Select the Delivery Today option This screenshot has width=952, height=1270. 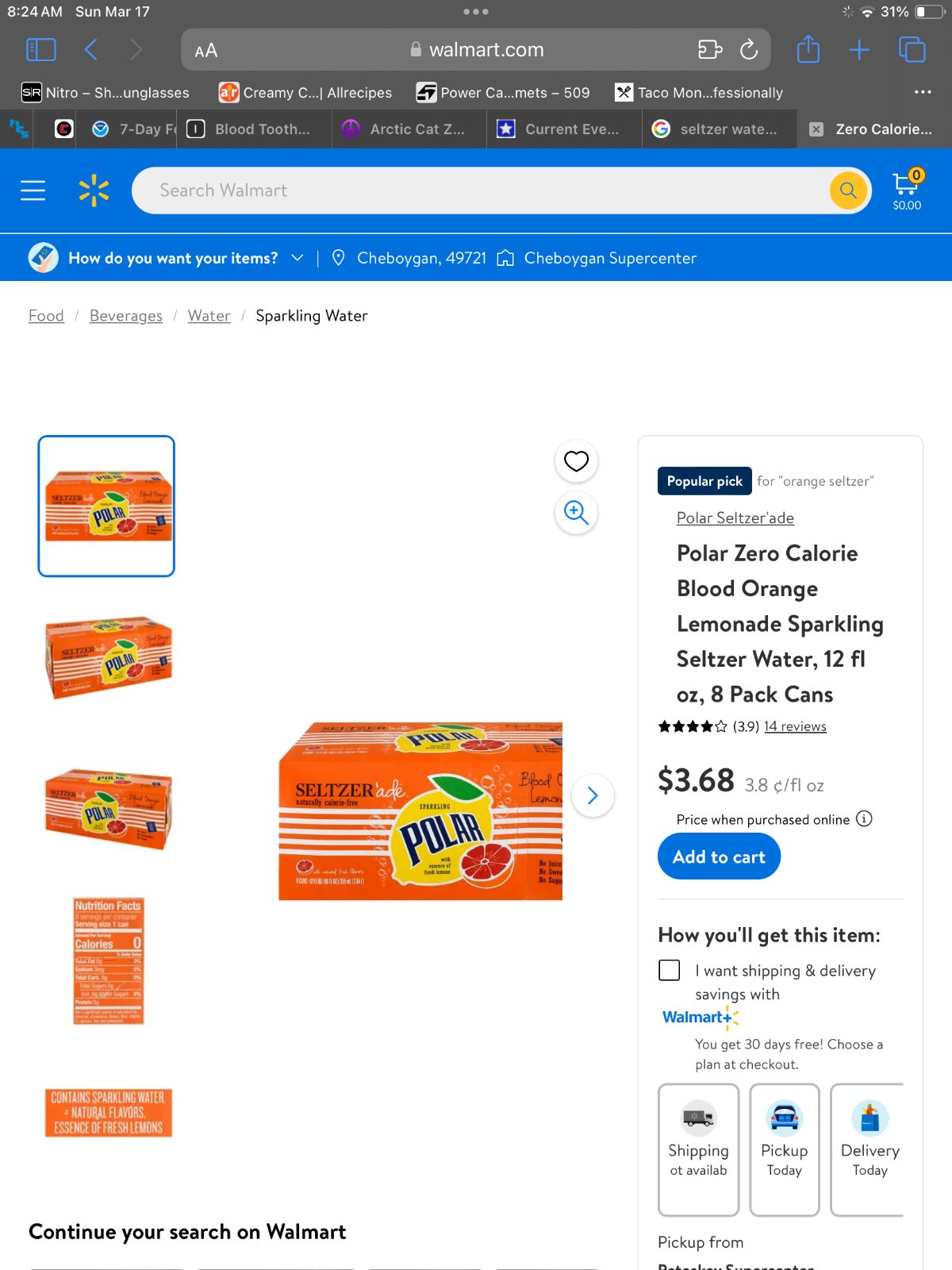tap(869, 1149)
